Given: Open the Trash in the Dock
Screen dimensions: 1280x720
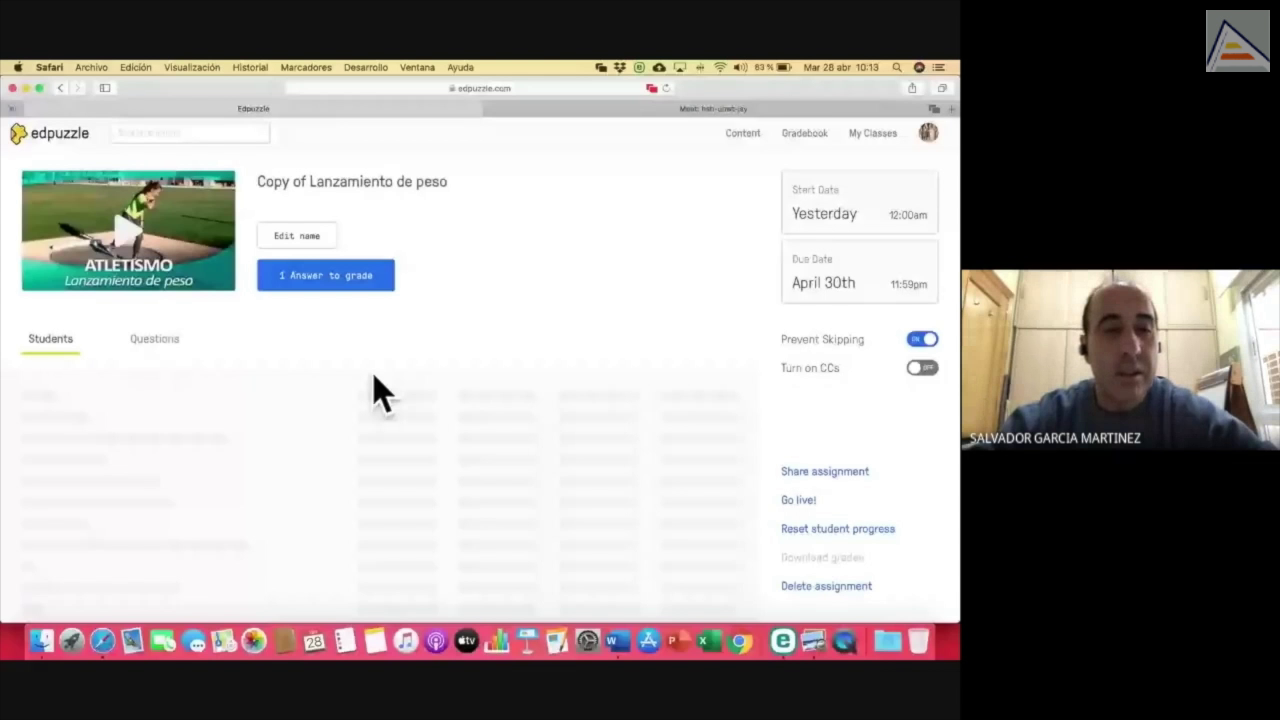Looking at the screenshot, I should click(x=918, y=641).
